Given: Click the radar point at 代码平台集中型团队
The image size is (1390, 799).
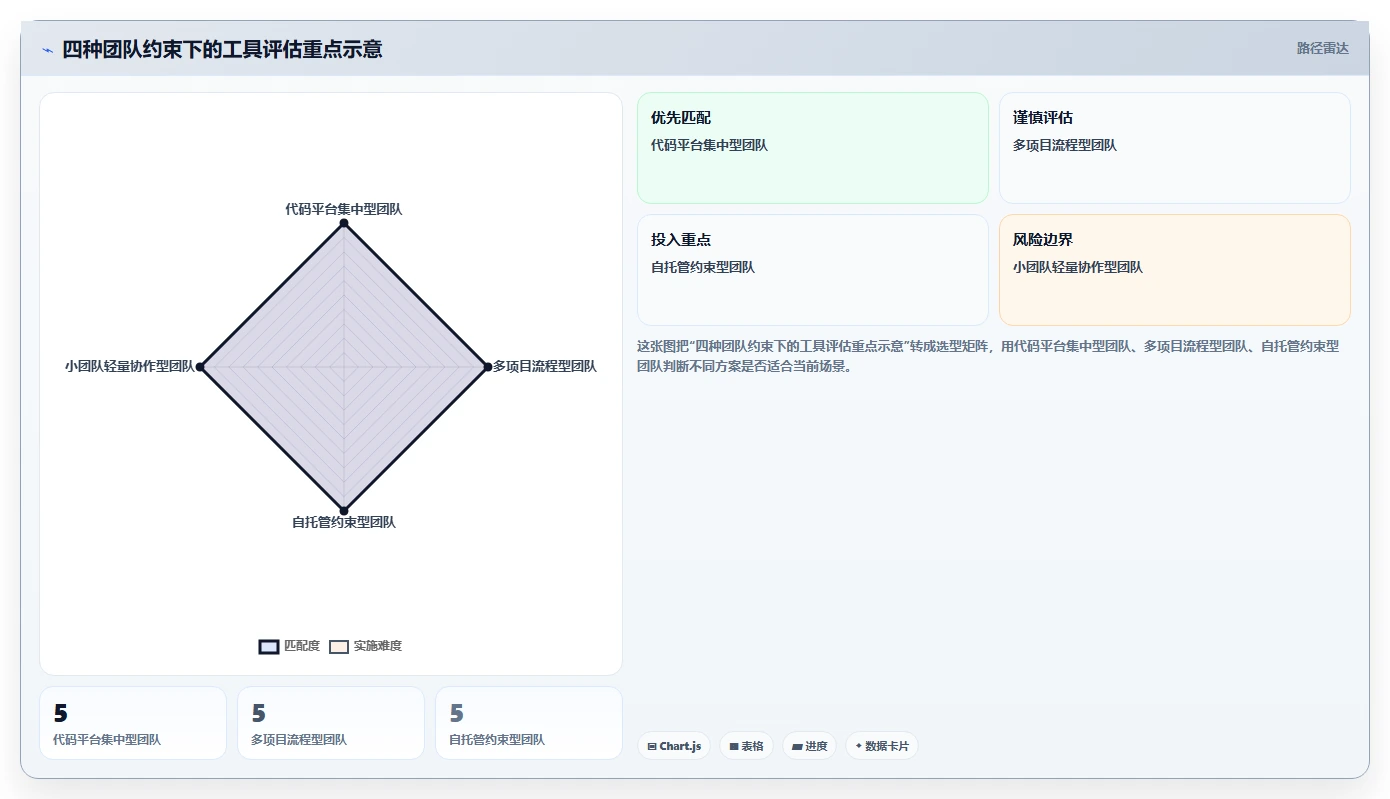Looking at the screenshot, I should (344, 223).
